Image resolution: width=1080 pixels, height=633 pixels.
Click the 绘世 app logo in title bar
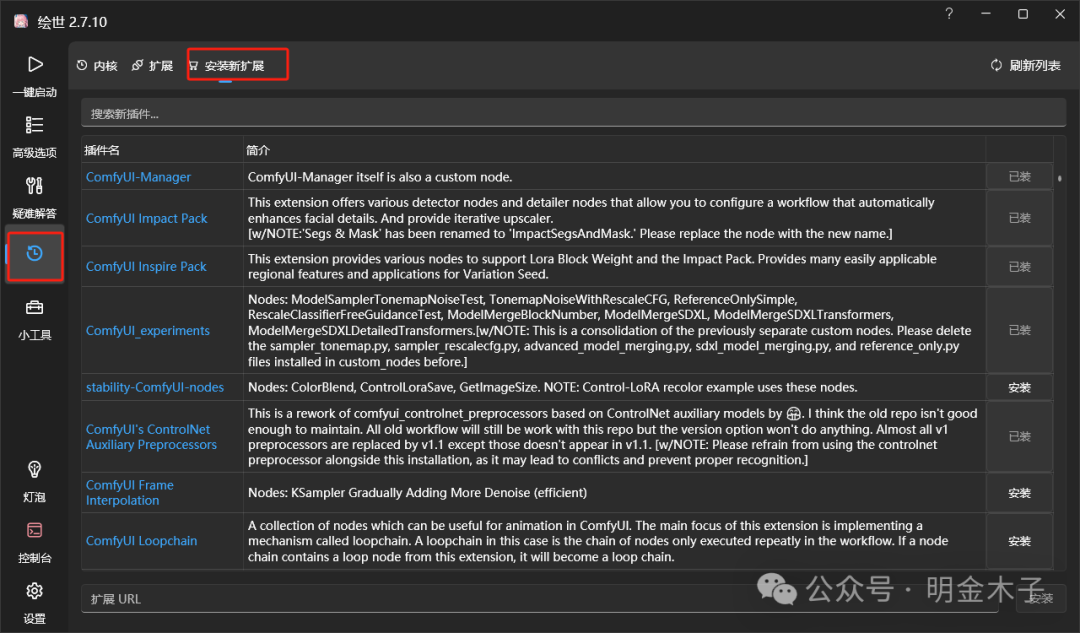pos(21,21)
